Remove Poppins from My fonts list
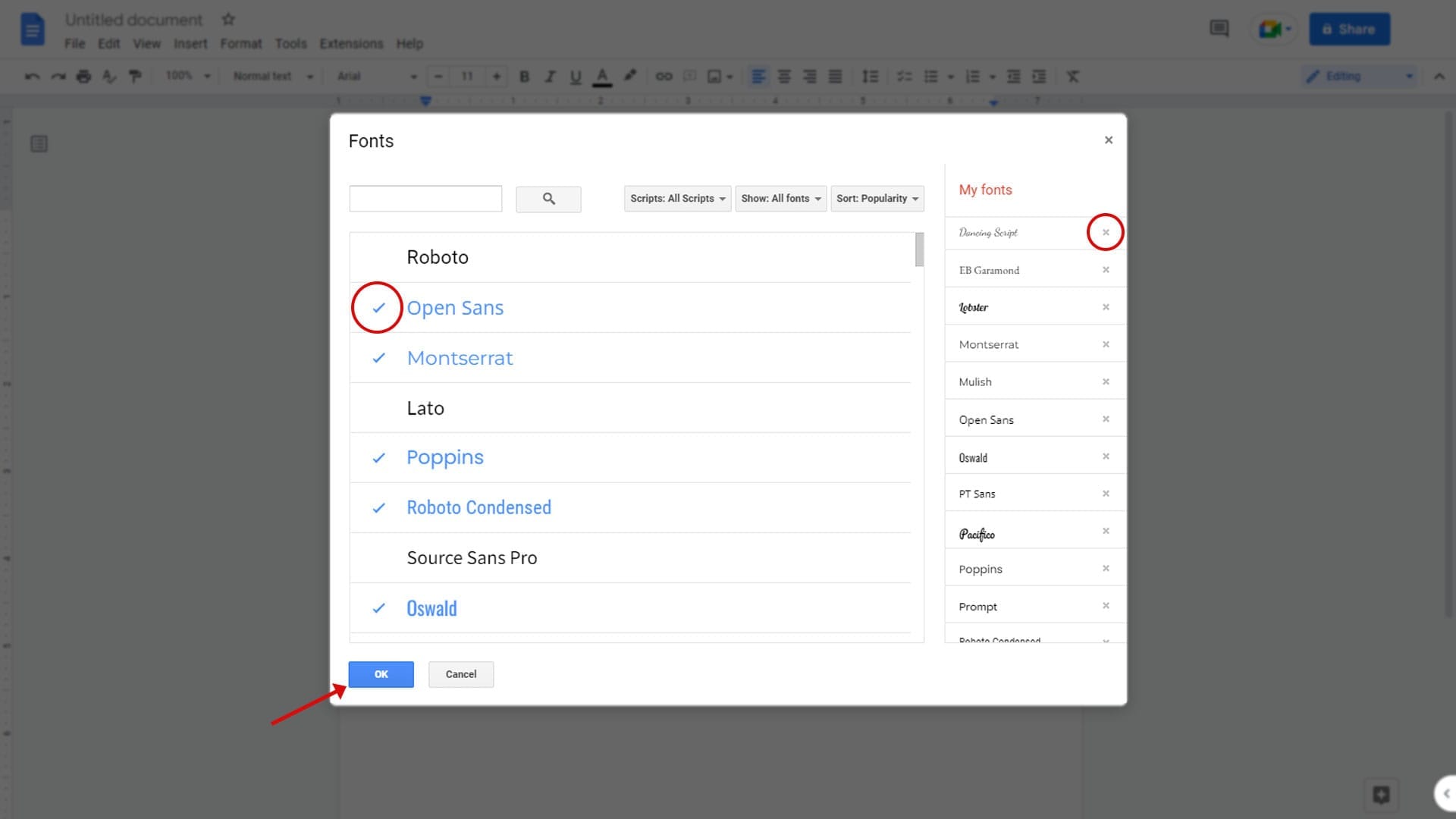 pos(1106,568)
